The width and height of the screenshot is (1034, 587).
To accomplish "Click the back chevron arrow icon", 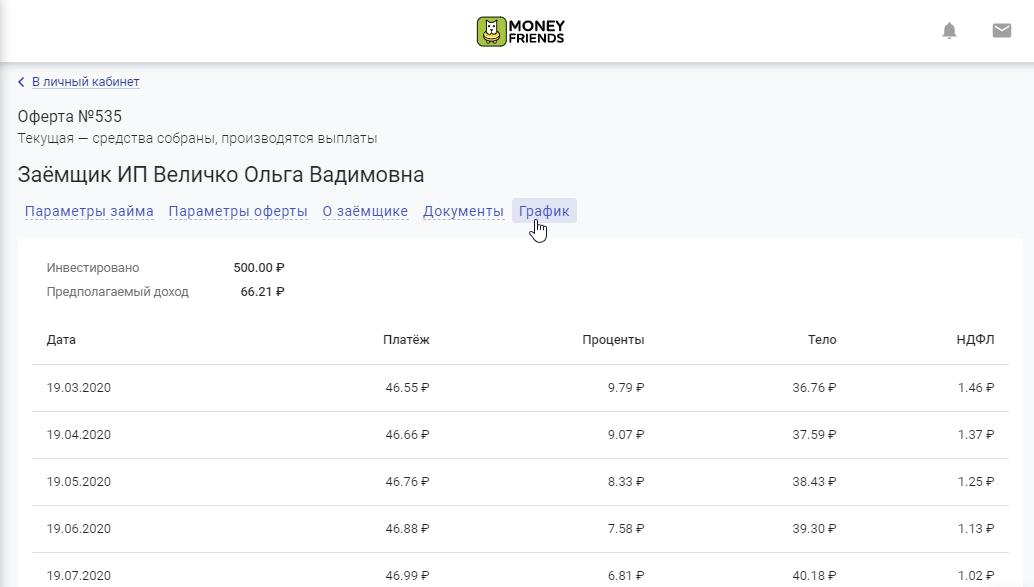I will point(21,82).
